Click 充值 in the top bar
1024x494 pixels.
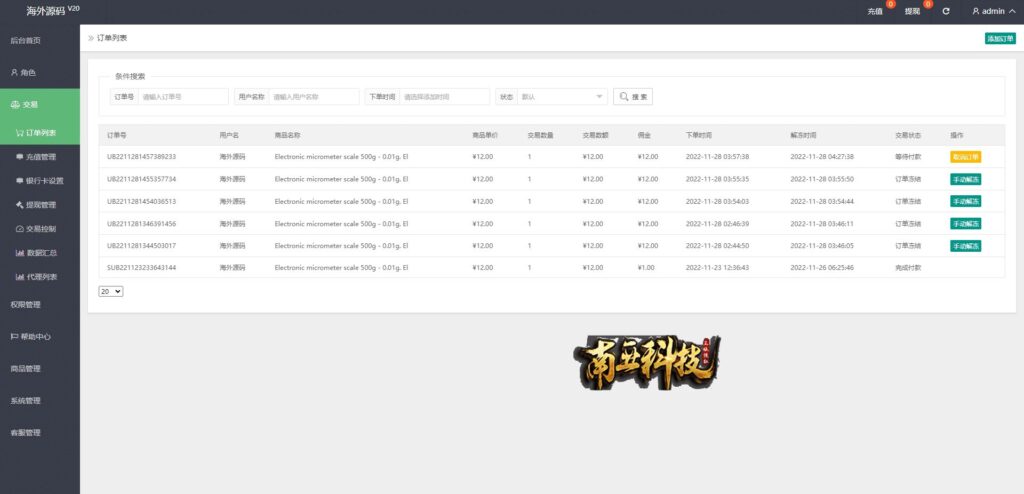(x=874, y=12)
